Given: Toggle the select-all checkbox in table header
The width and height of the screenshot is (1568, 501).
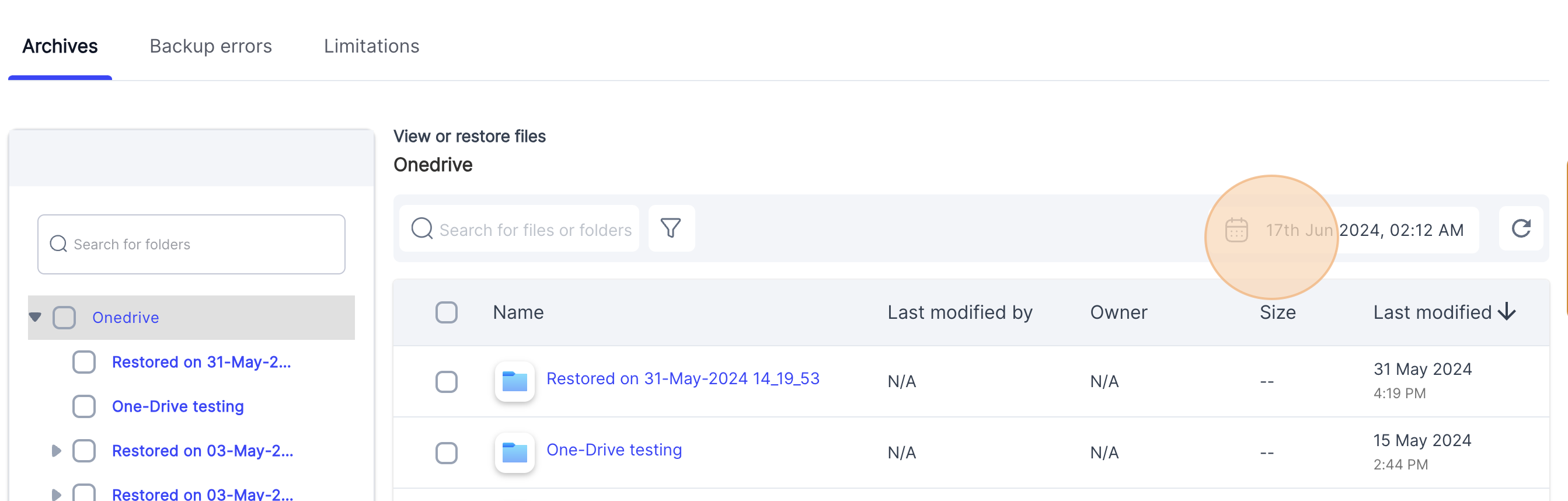Looking at the screenshot, I should pos(446,312).
